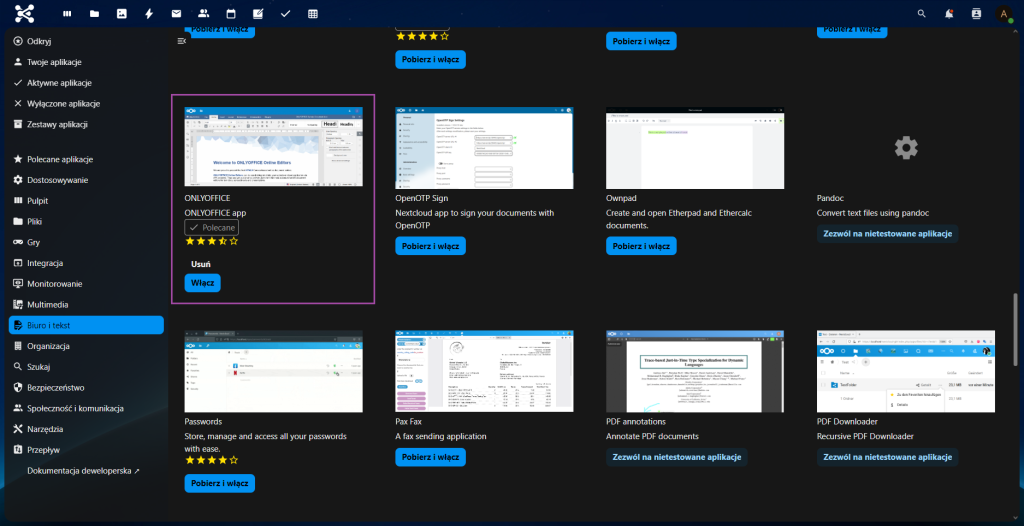This screenshot has width=1024, height=526.
Task: Open Multimedia category
Action: [x=86, y=304]
